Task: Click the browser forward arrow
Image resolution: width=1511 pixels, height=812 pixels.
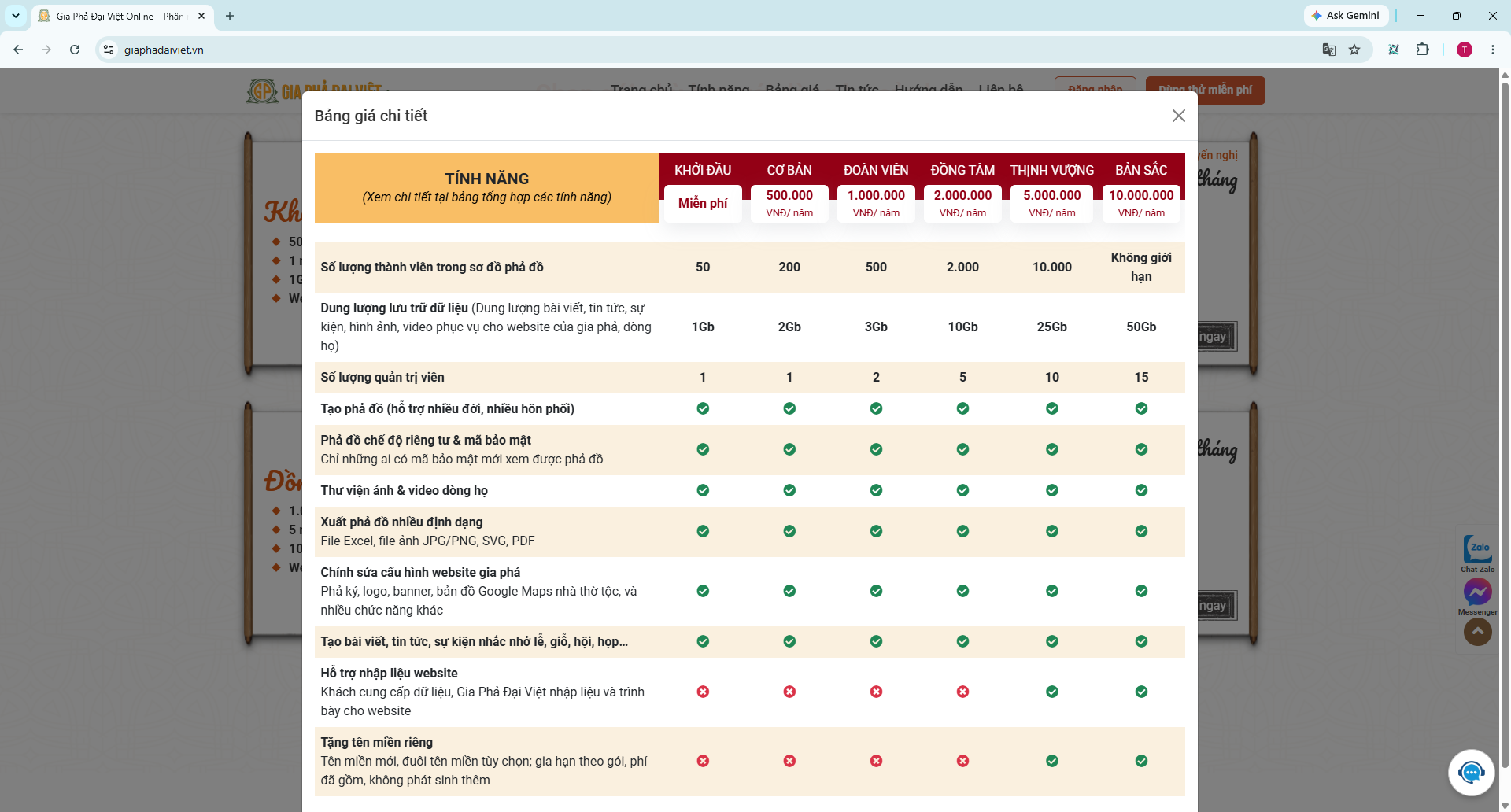Action: 46,50
